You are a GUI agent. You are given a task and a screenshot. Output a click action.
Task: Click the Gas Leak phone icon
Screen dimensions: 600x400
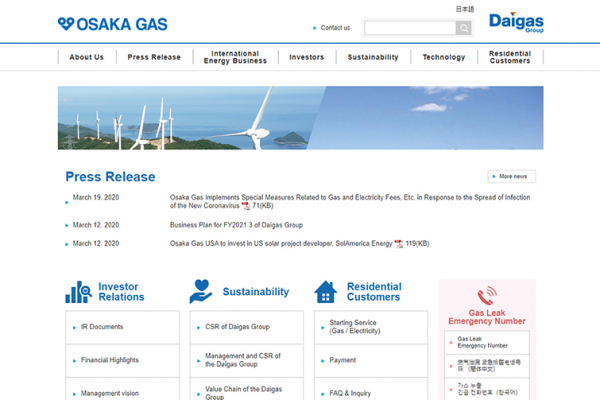tap(487, 296)
